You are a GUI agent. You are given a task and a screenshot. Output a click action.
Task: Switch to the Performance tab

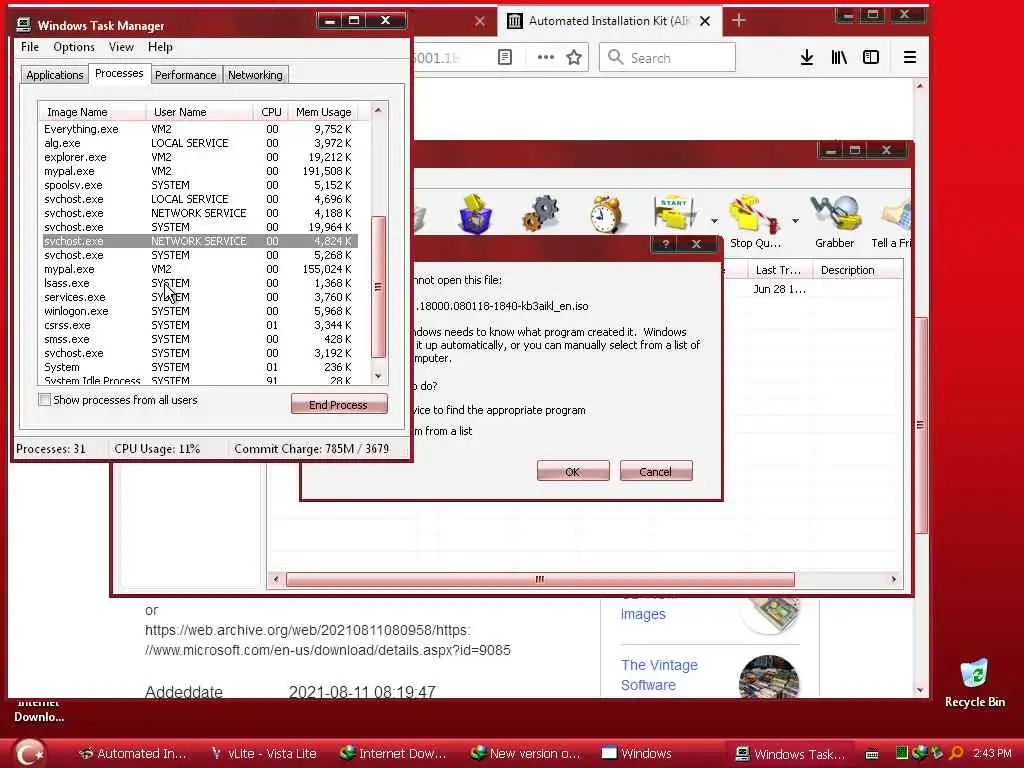(x=185, y=75)
